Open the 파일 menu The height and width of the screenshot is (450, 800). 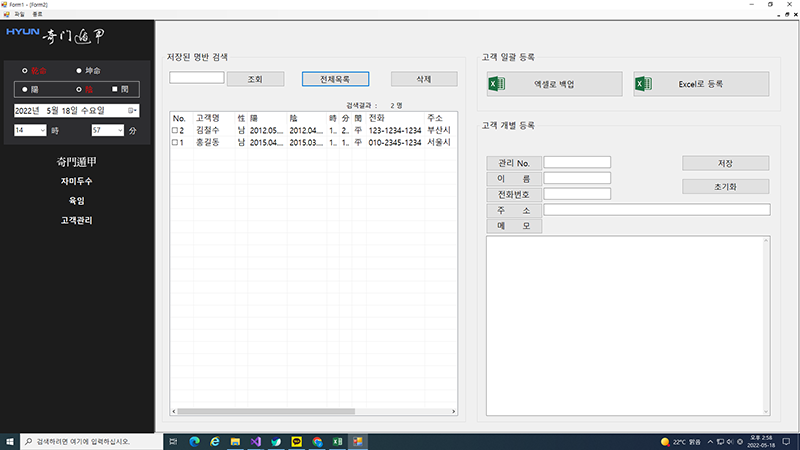(x=19, y=14)
